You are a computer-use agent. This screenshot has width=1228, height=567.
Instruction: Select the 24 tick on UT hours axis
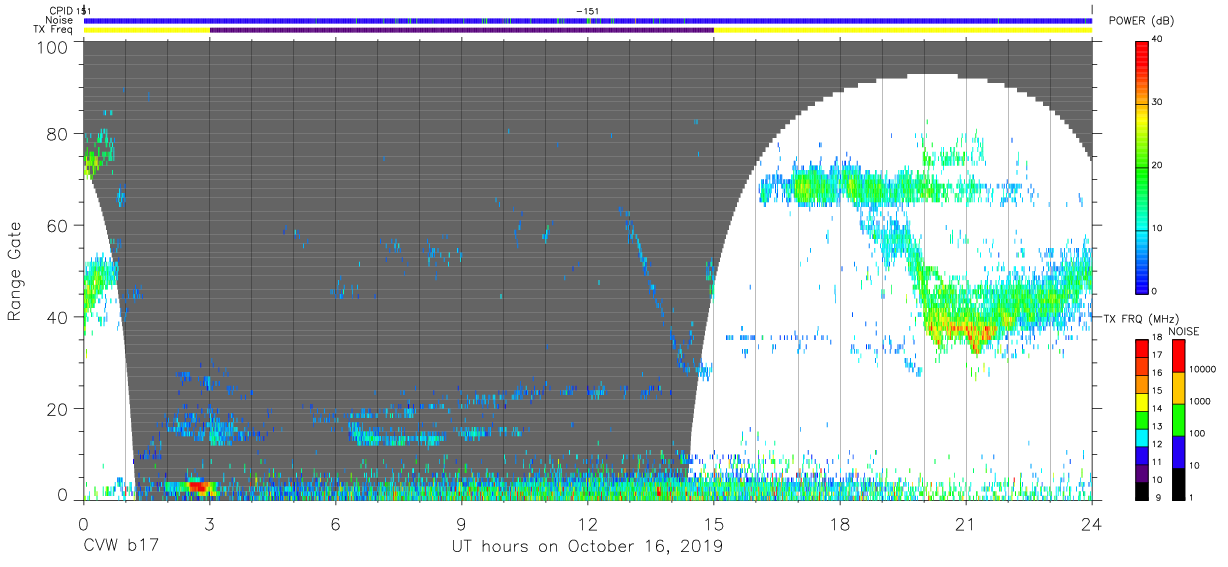[x=1091, y=522]
